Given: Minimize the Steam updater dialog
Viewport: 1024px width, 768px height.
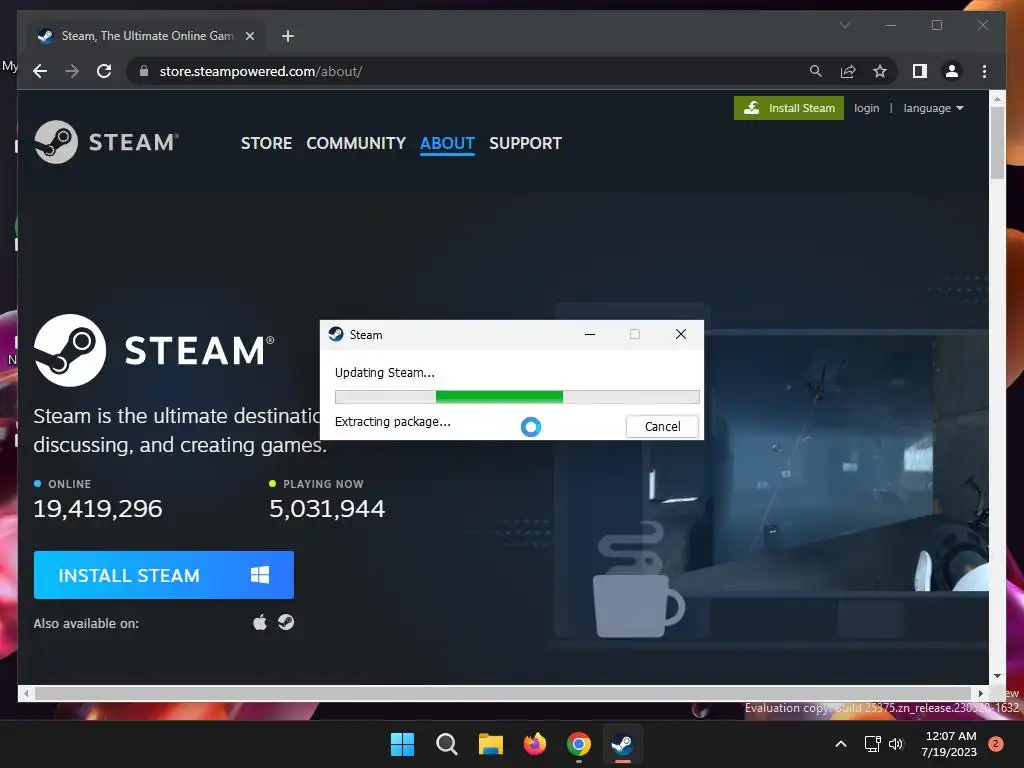Looking at the screenshot, I should pos(590,334).
